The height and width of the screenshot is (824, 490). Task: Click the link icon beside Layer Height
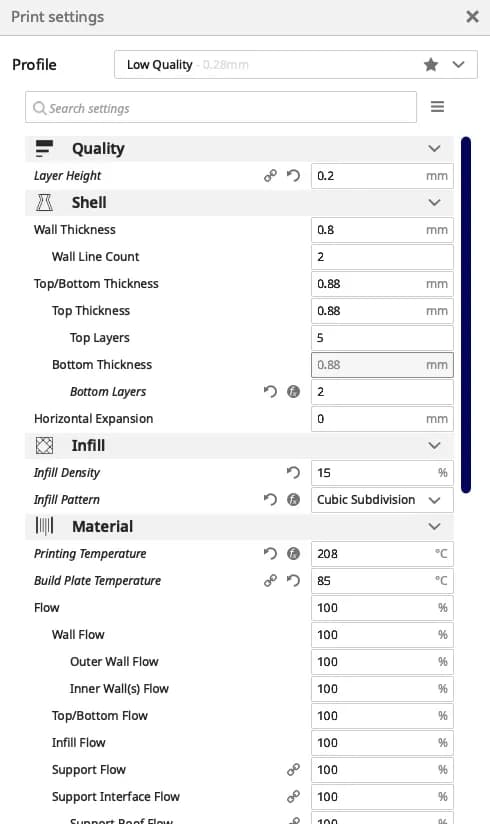270,176
